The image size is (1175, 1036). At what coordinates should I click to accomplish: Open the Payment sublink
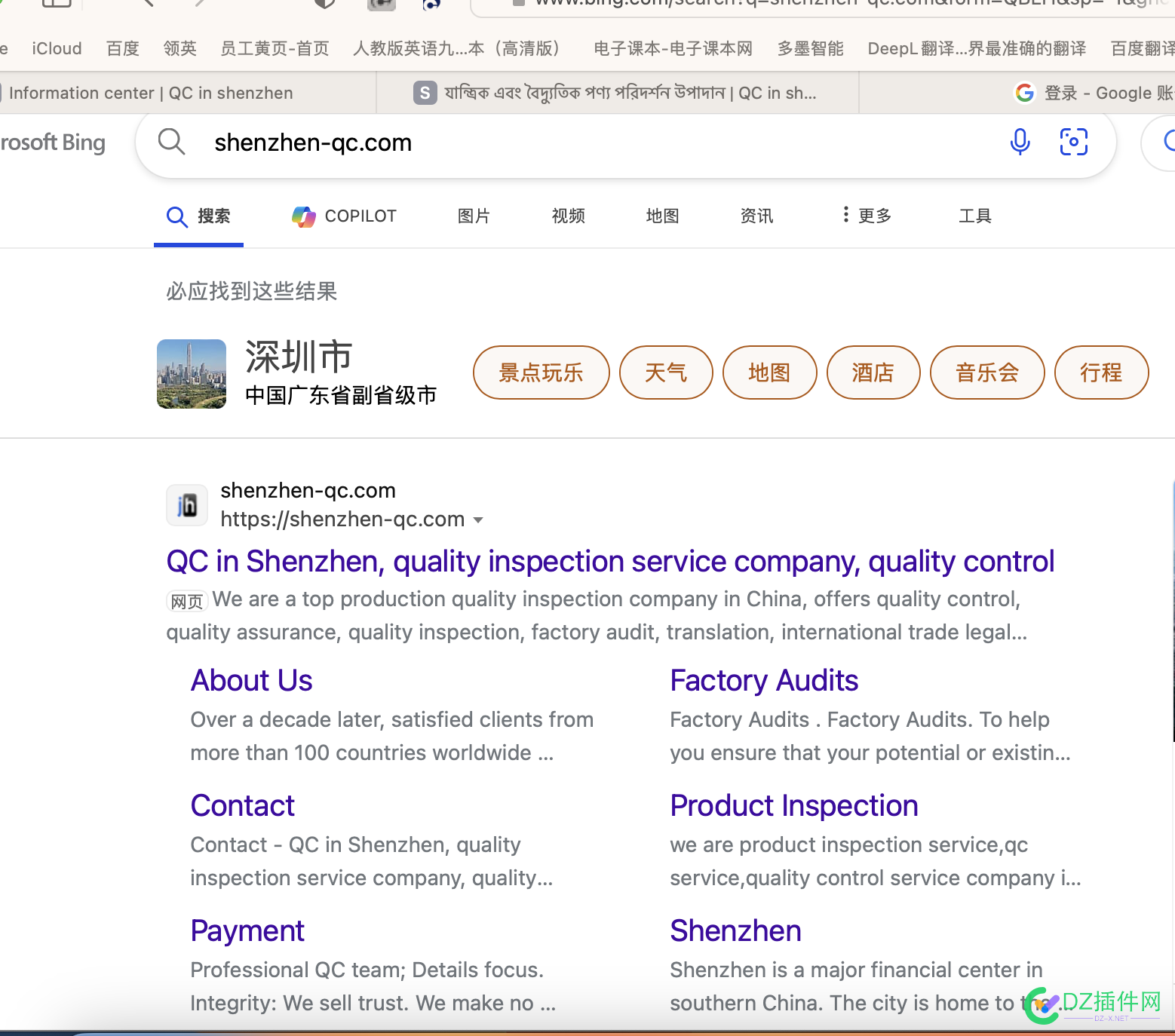(x=247, y=931)
